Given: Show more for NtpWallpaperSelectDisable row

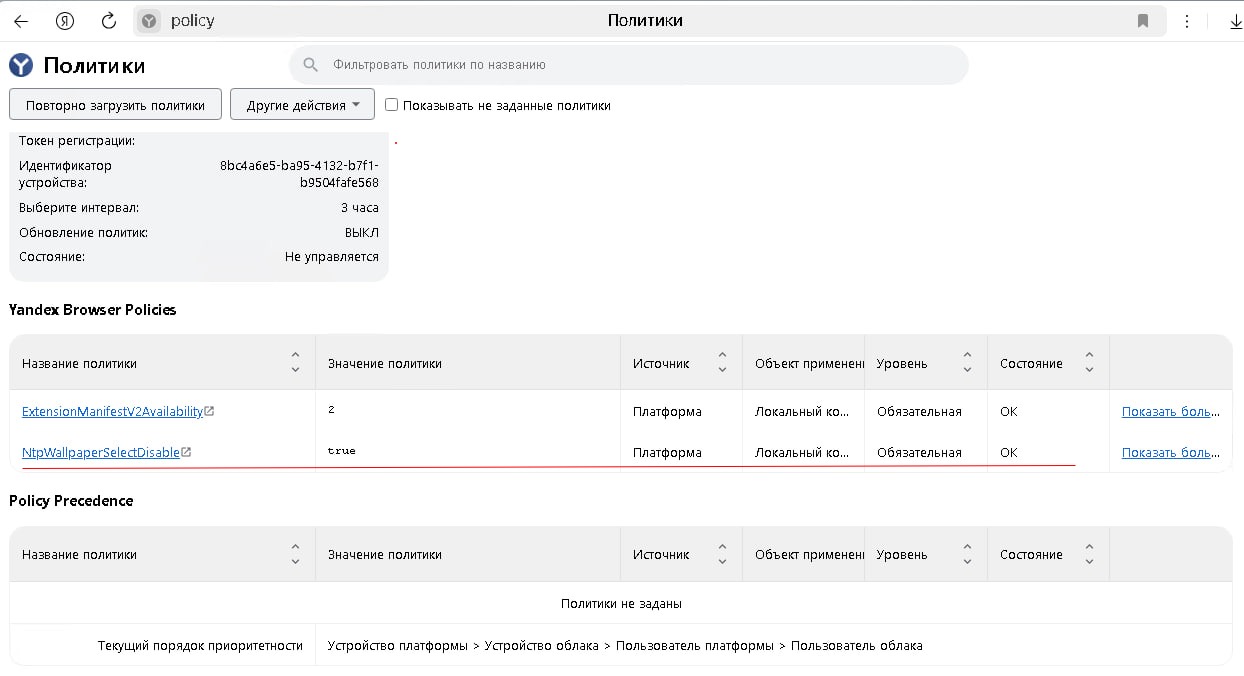Looking at the screenshot, I should 1171,452.
